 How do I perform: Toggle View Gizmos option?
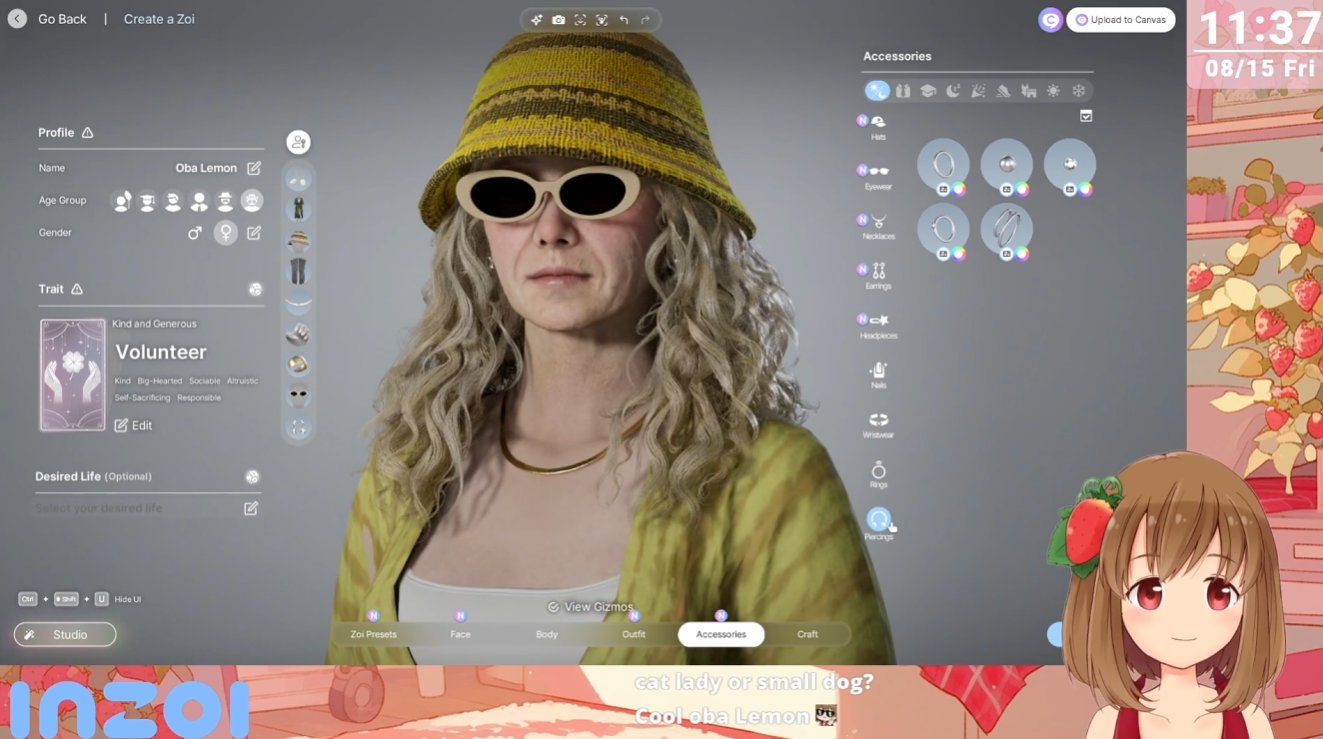pyautogui.click(x=590, y=607)
